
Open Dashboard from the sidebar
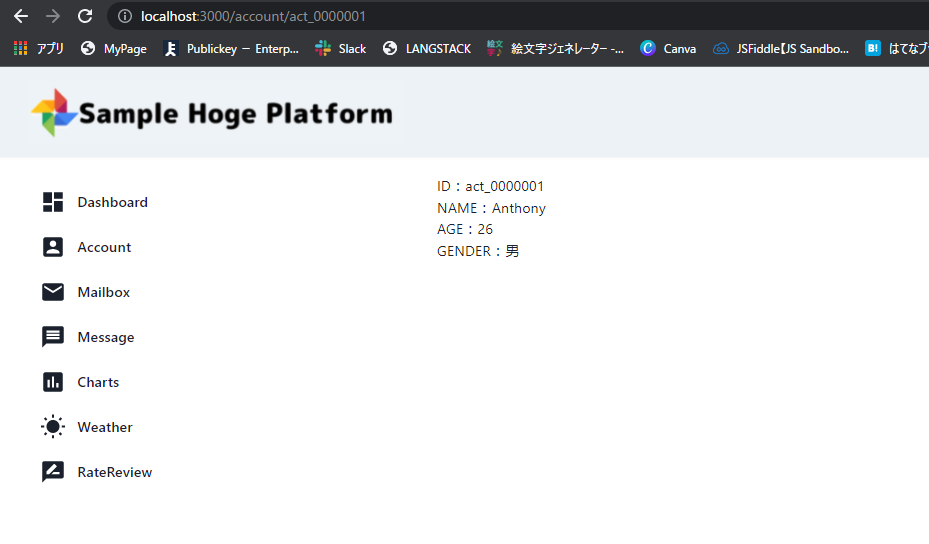tap(113, 202)
